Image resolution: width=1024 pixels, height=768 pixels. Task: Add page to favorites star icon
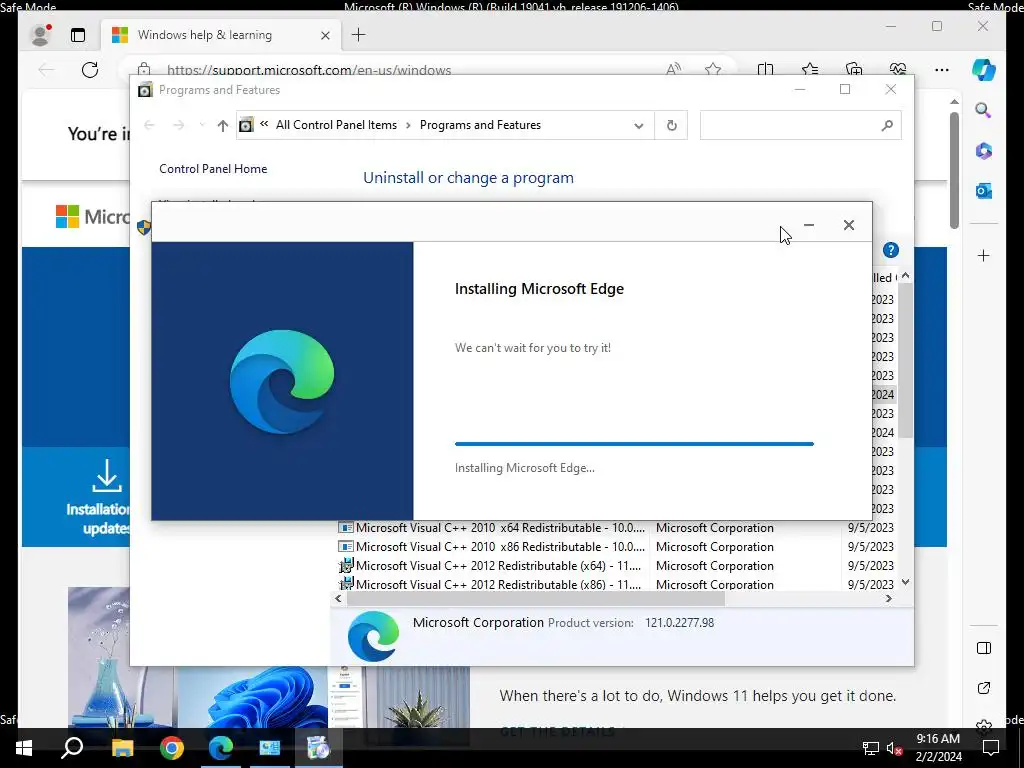pos(713,69)
